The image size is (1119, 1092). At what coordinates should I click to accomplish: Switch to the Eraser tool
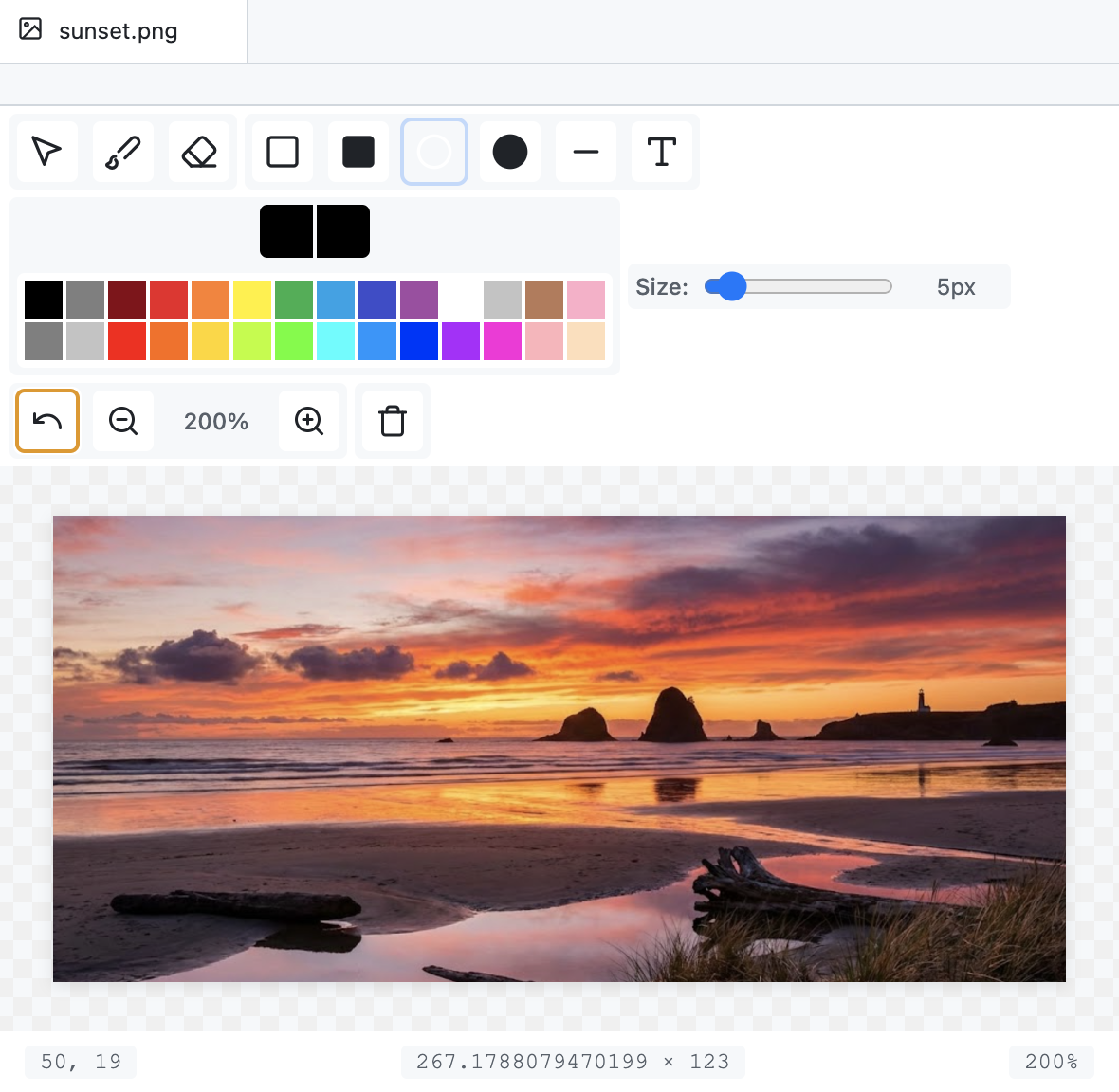click(200, 152)
